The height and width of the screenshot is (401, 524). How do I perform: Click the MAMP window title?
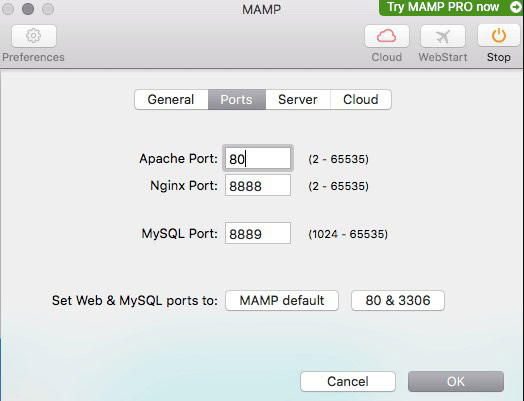(261, 9)
